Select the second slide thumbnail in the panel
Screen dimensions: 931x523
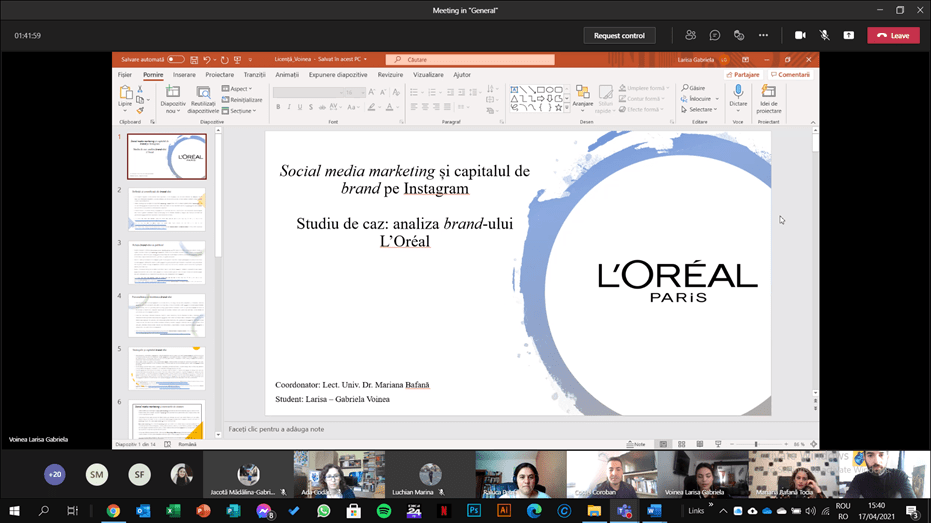point(166,210)
